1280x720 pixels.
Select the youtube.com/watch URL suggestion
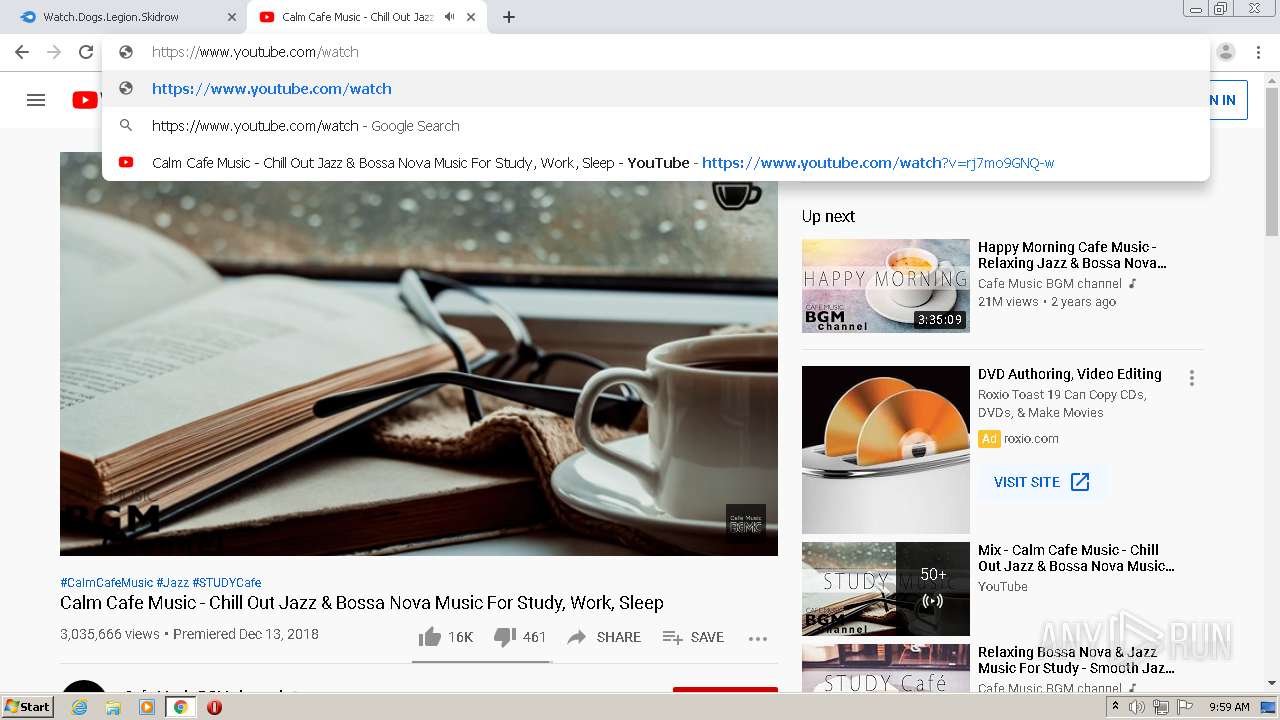[656, 89]
